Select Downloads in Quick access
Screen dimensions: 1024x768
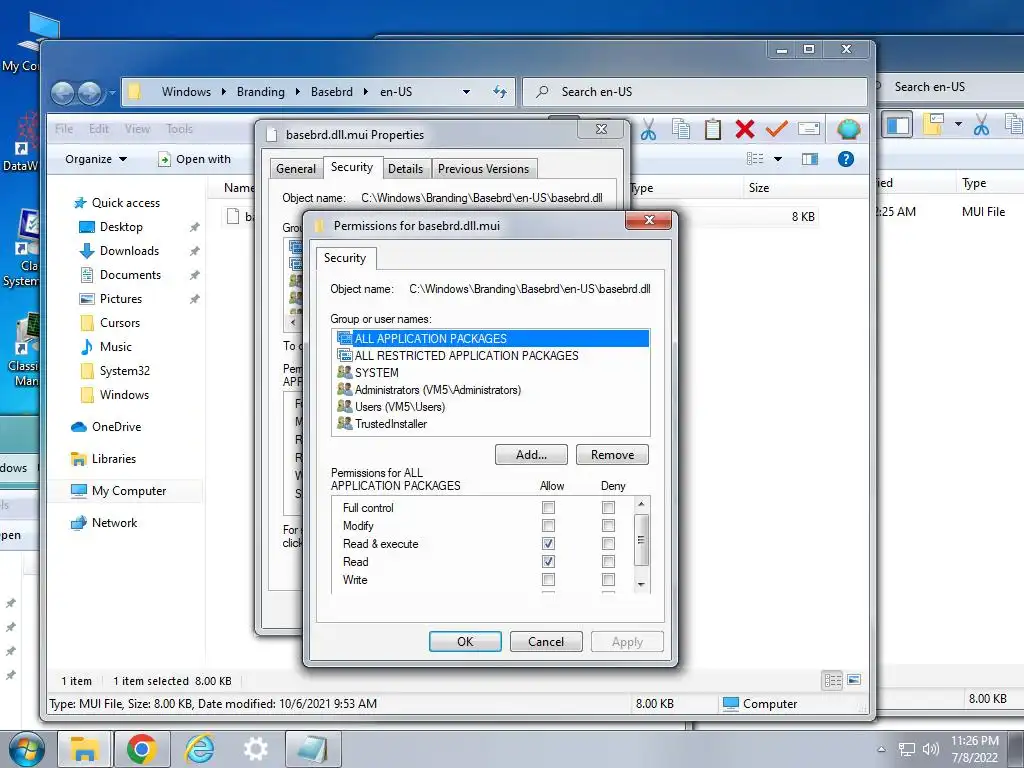(x=129, y=251)
